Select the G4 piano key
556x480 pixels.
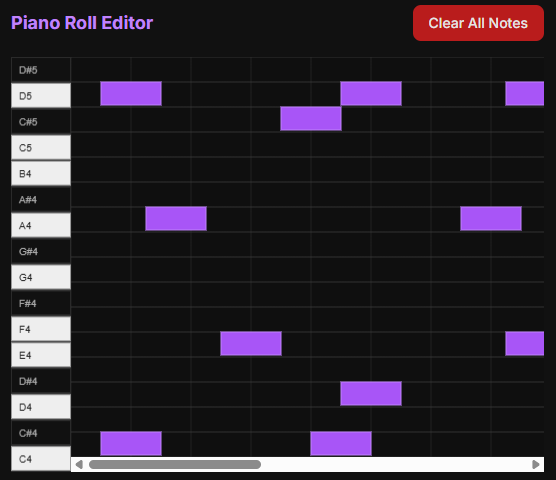[41, 277]
